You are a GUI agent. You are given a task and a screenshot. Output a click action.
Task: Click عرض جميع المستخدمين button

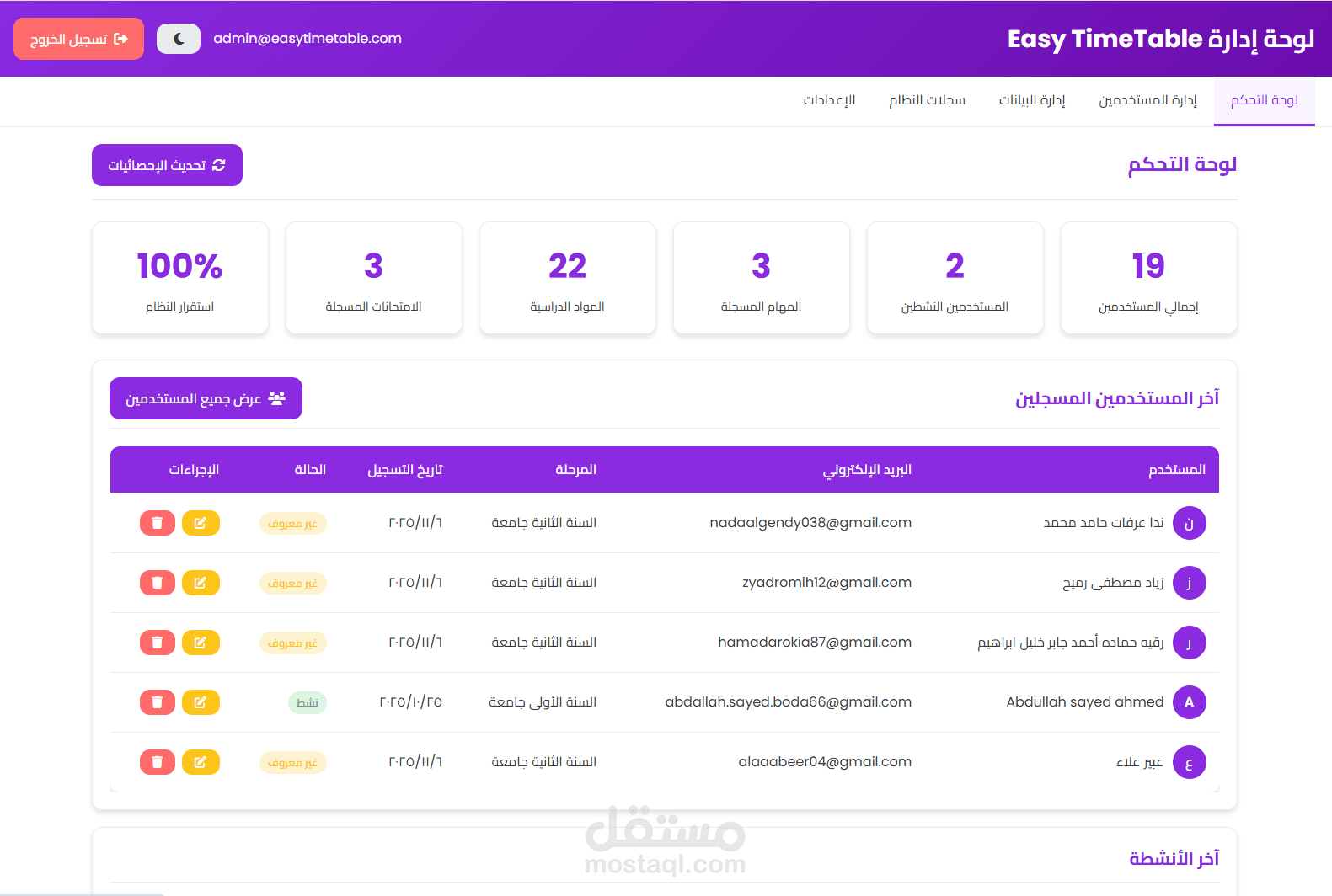pyautogui.click(x=206, y=398)
